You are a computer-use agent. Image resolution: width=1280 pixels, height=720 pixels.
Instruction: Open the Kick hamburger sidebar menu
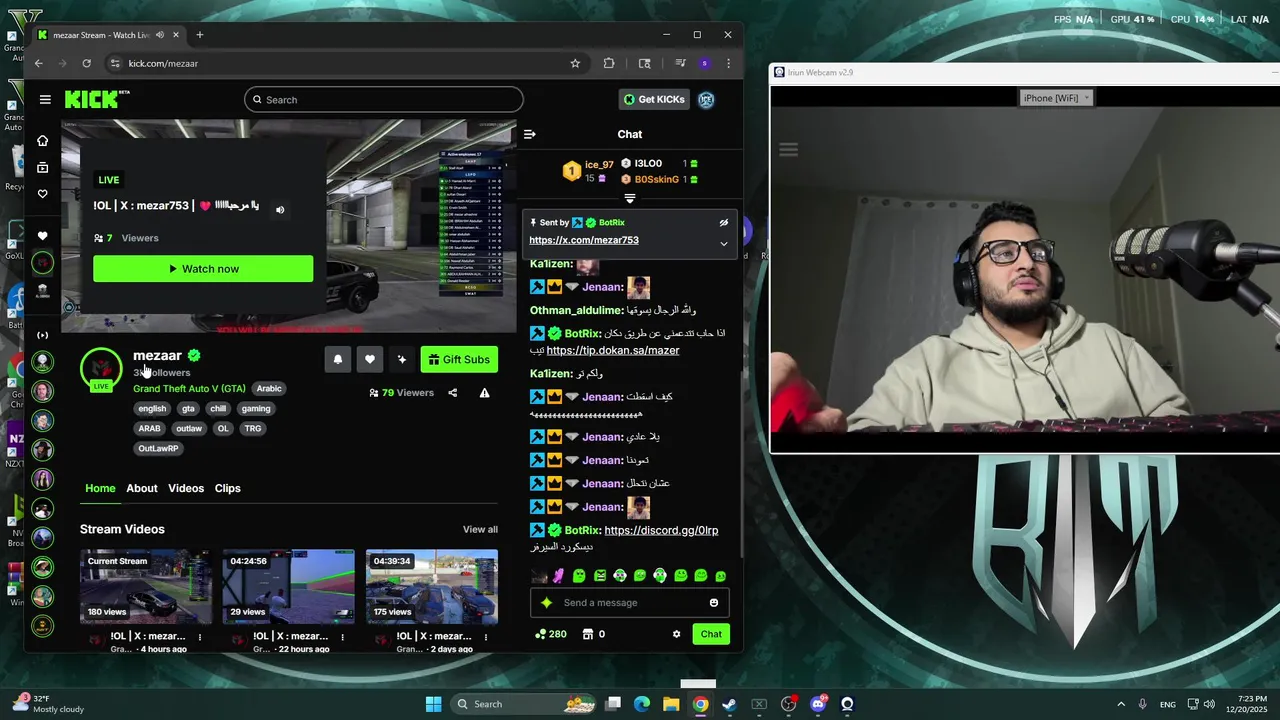(45, 99)
